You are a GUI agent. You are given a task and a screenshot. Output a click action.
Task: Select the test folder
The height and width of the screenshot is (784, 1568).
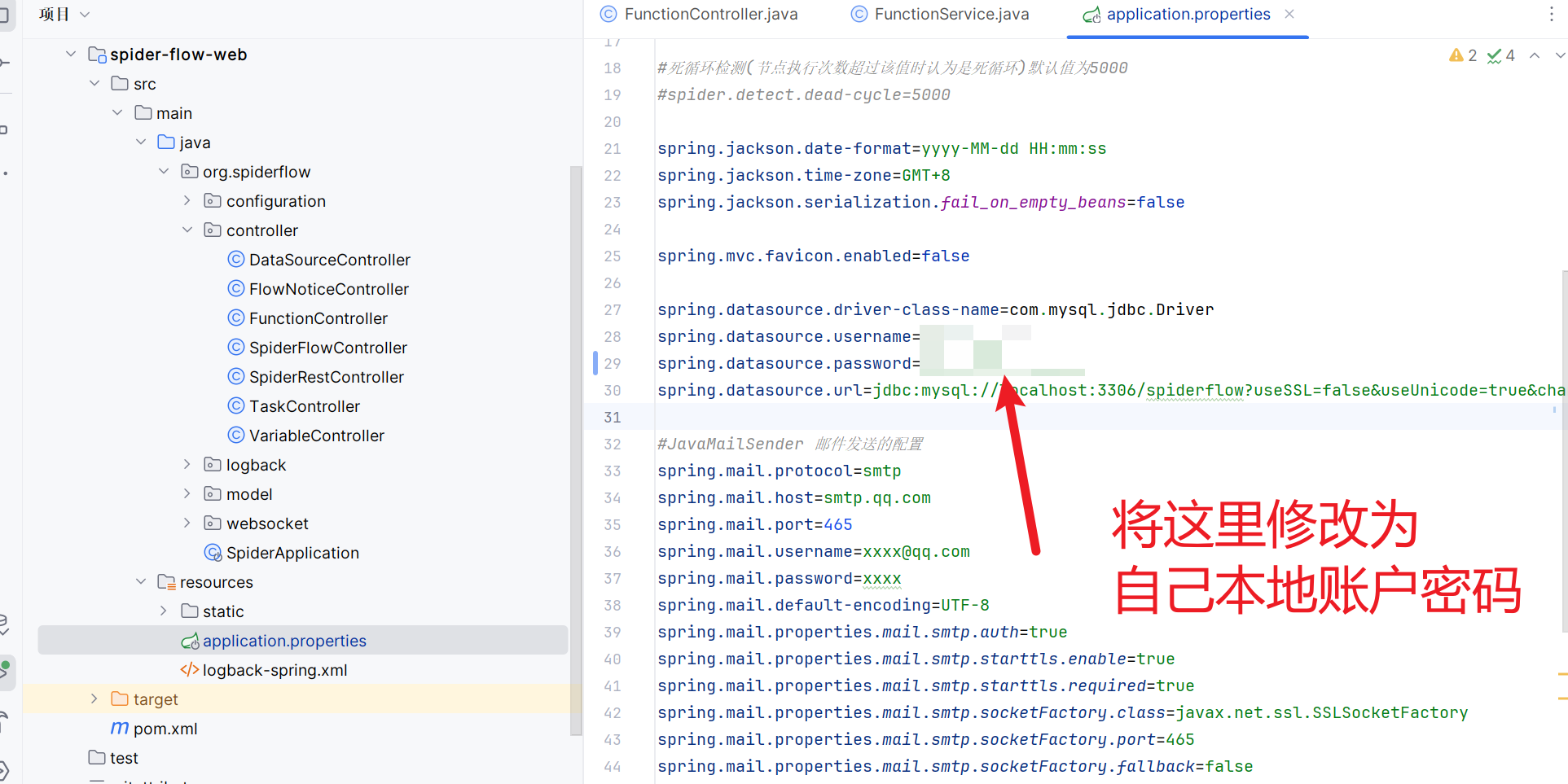(x=124, y=758)
